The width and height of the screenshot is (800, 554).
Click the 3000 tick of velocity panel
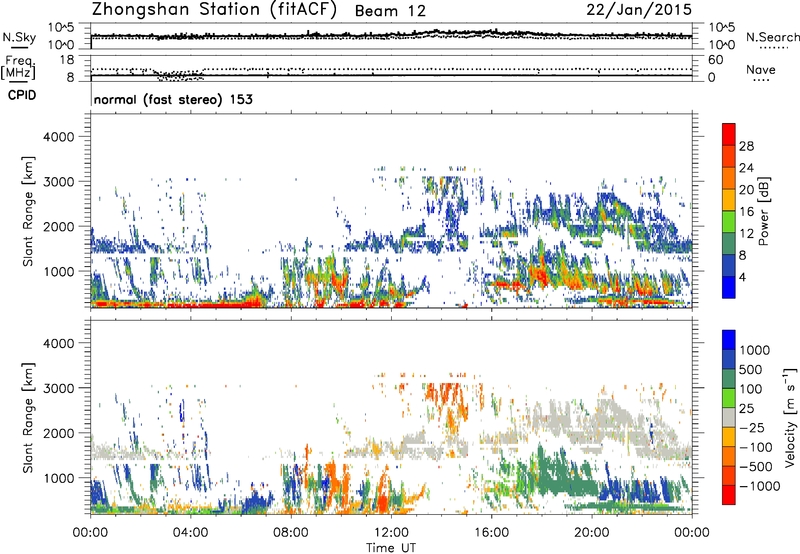[x=59, y=388]
